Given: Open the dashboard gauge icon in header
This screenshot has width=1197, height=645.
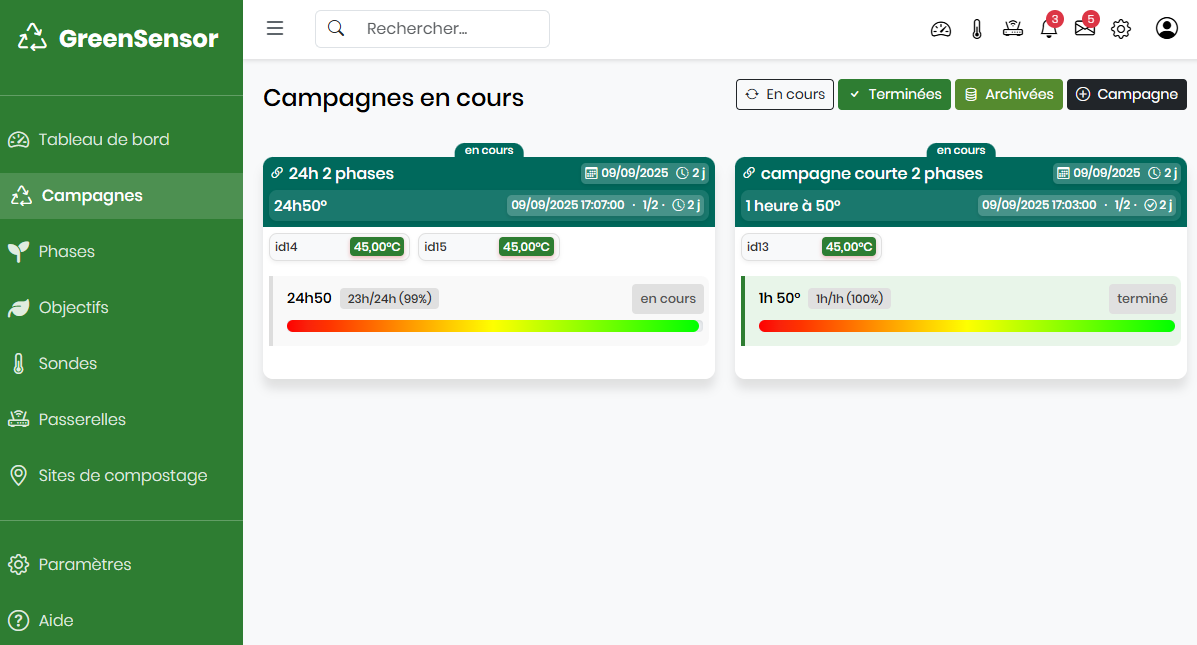Looking at the screenshot, I should [941, 28].
